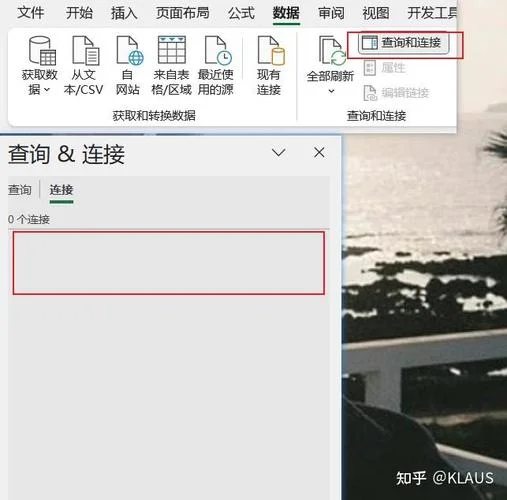507x500 pixels.
Task: Click the greyed 属性 (Properties) button
Action: 385,68
